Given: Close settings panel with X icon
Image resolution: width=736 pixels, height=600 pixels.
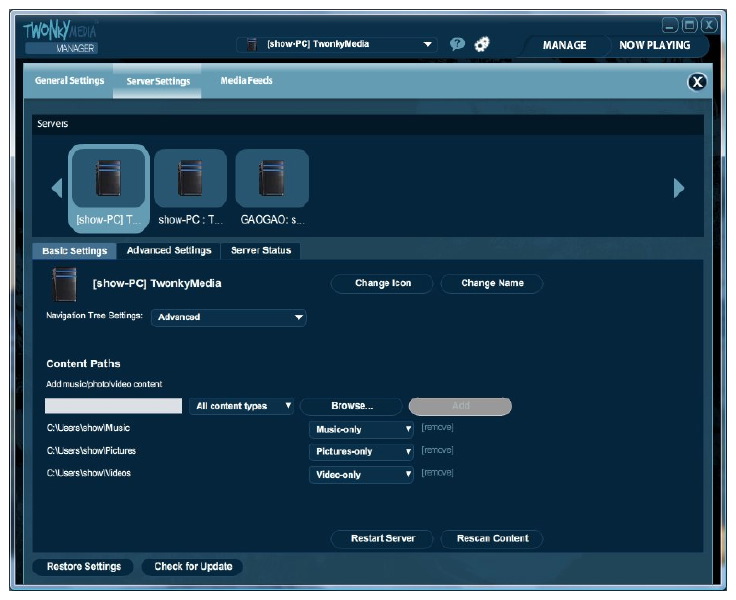Looking at the screenshot, I should tap(697, 82).
